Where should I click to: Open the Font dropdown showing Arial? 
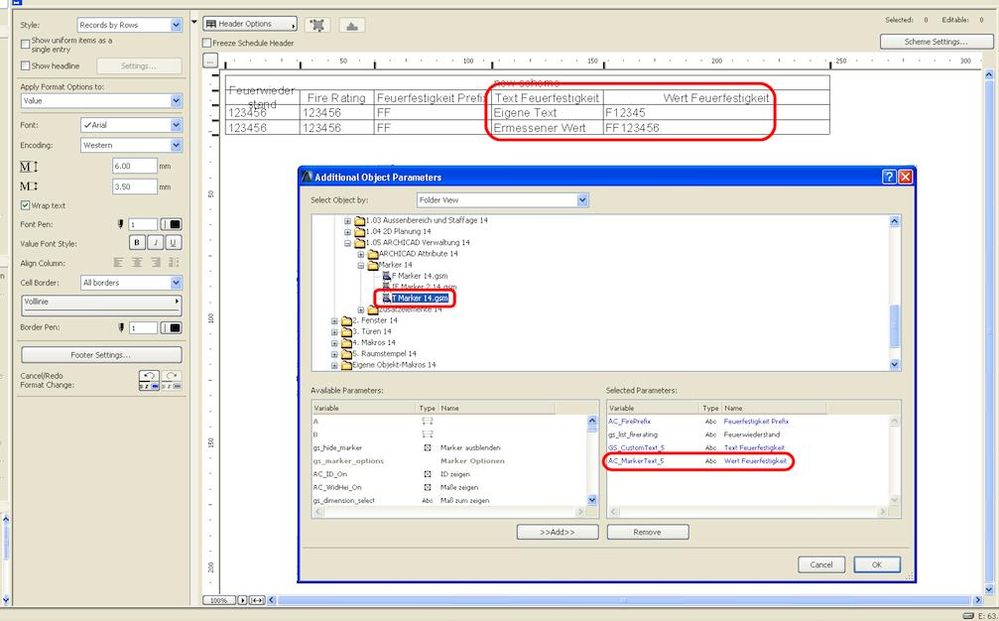(131, 125)
